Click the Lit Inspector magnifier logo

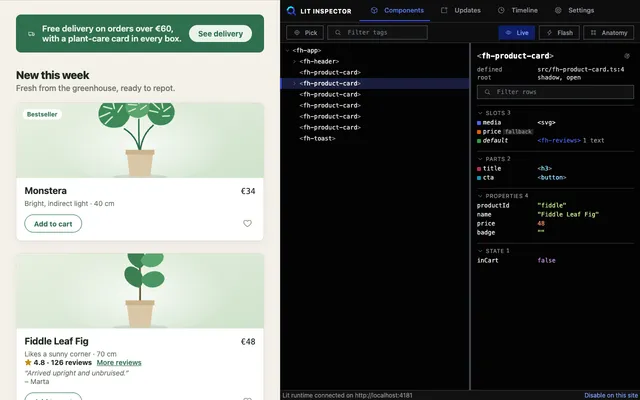click(x=291, y=11)
